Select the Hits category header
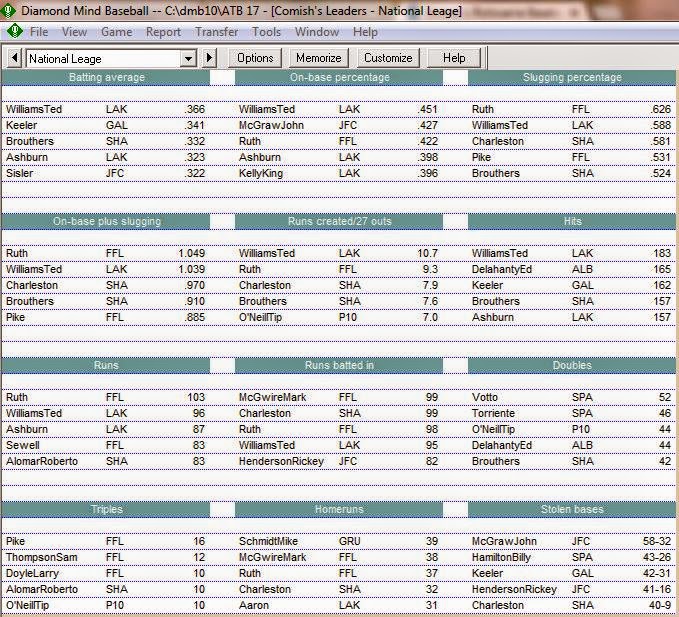This screenshot has height=617, width=679. (572, 222)
